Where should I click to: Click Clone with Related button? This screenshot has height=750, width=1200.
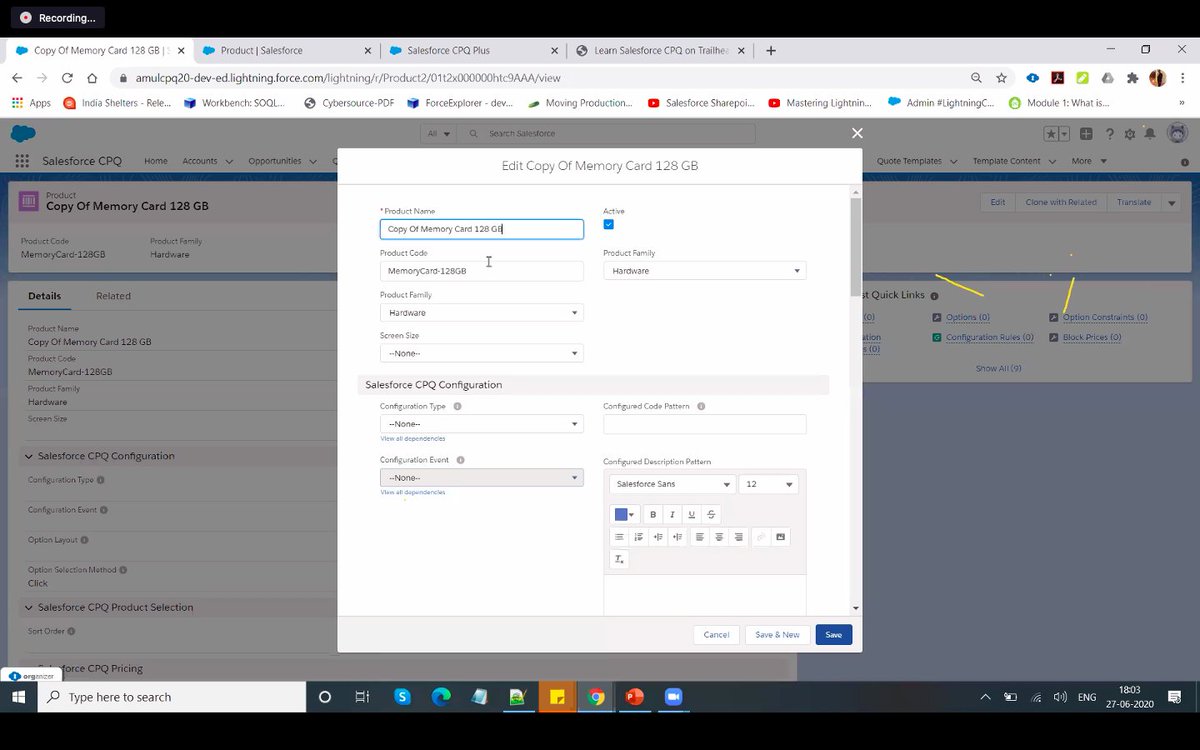pos(1061,202)
